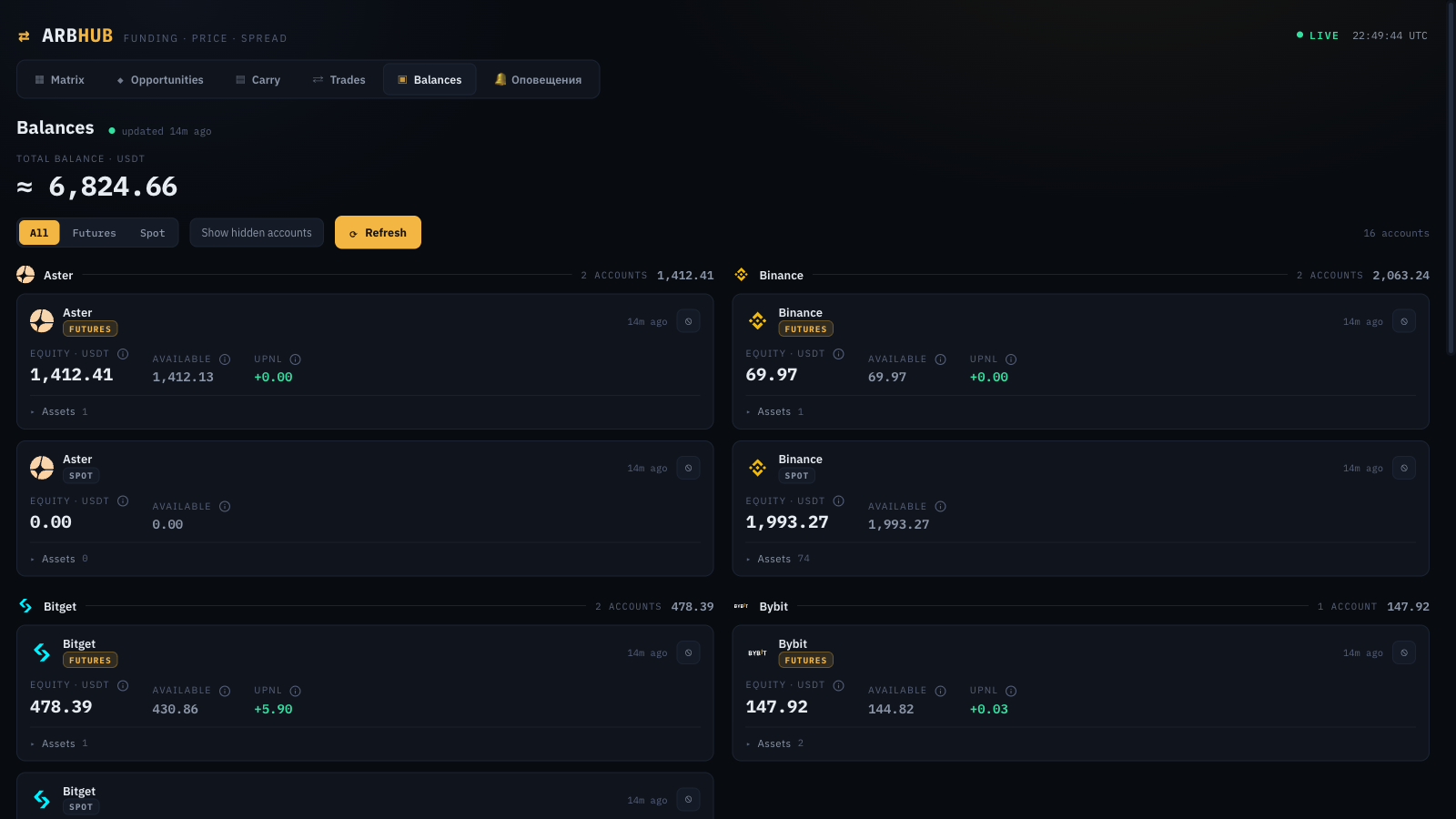1456x819 pixels.
Task: Hide the Binance Futures account
Action: point(1404,321)
